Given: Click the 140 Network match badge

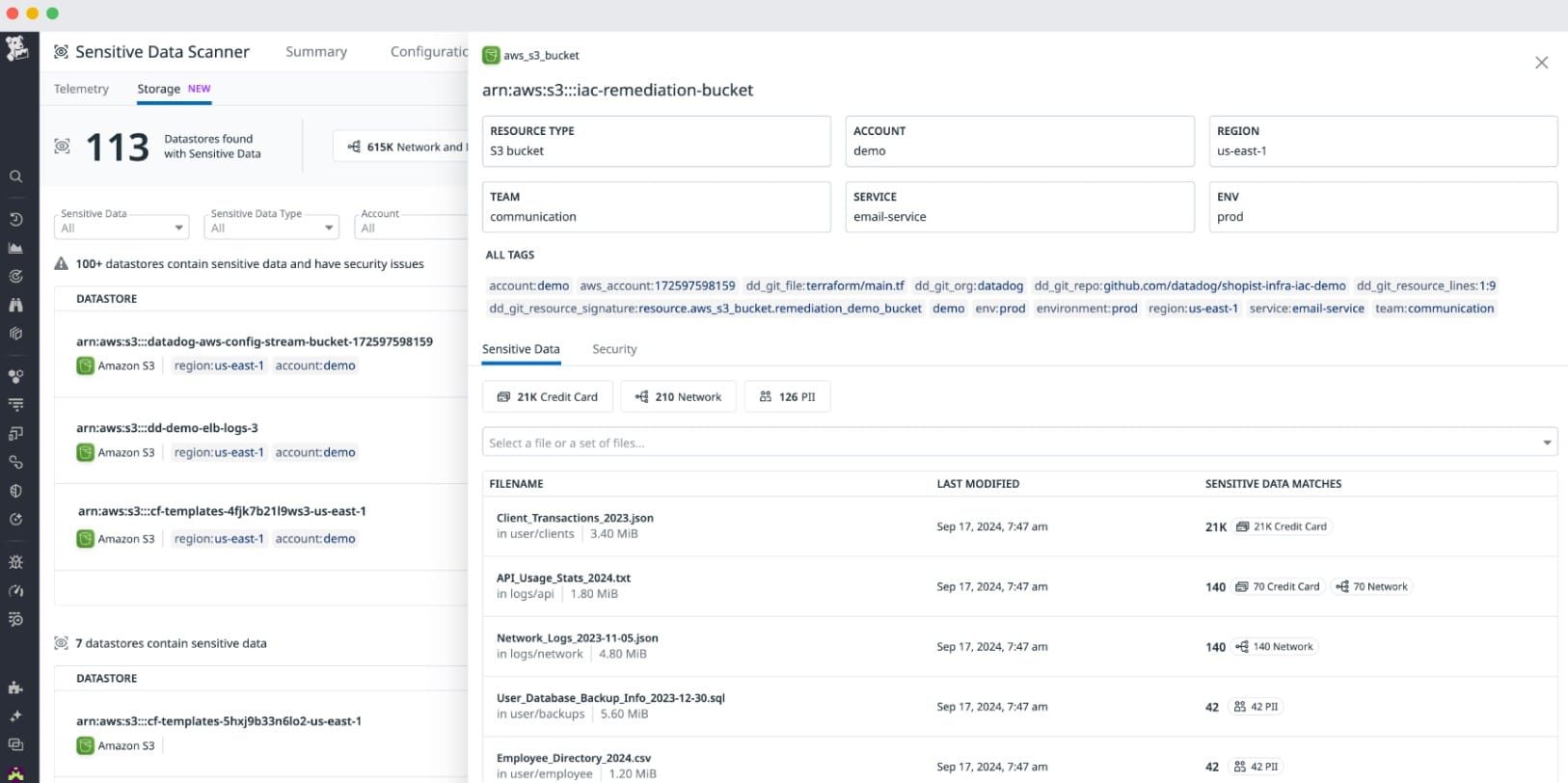Looking at the screenshot, I should click(1275, 647).
